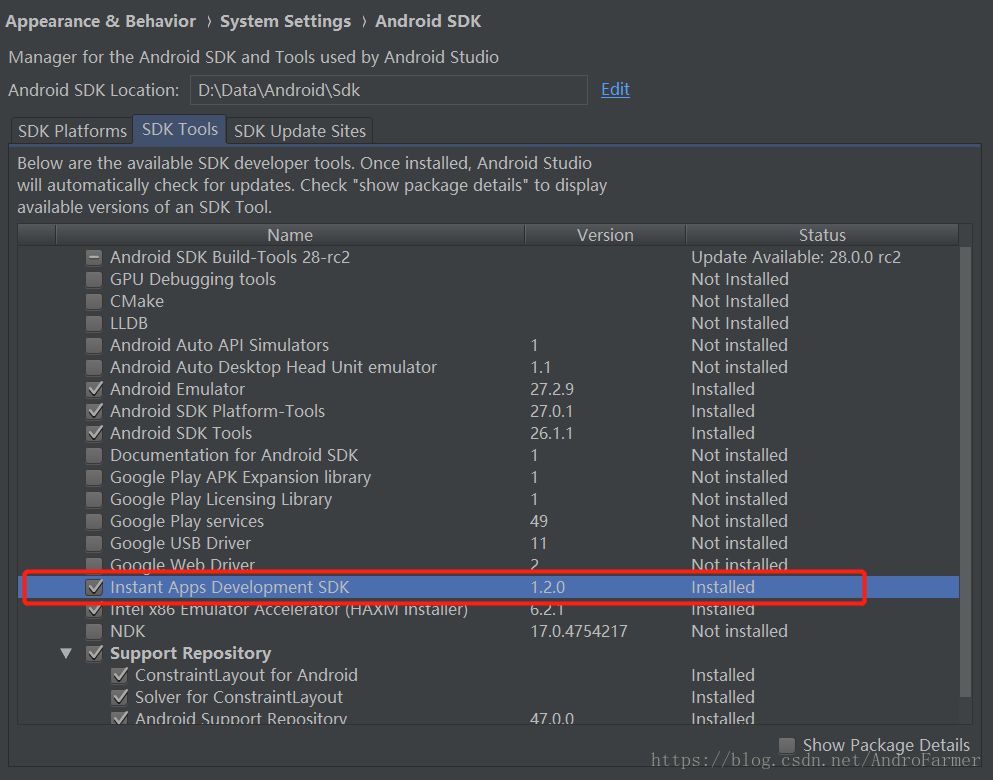
Task: Check Google Play Licensing Library box
Action: point(94,500)
